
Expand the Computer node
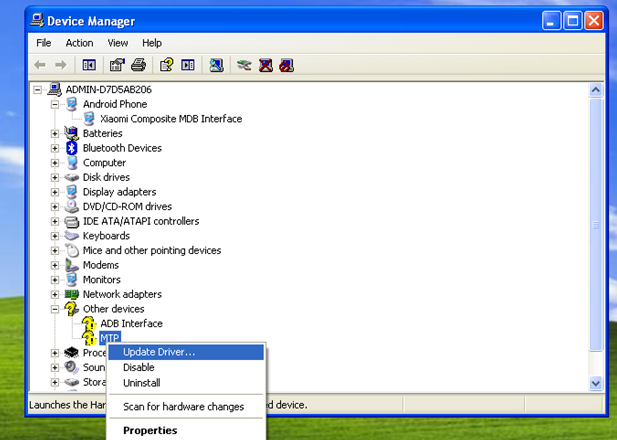pyautogui.click(x=55, y=163)
